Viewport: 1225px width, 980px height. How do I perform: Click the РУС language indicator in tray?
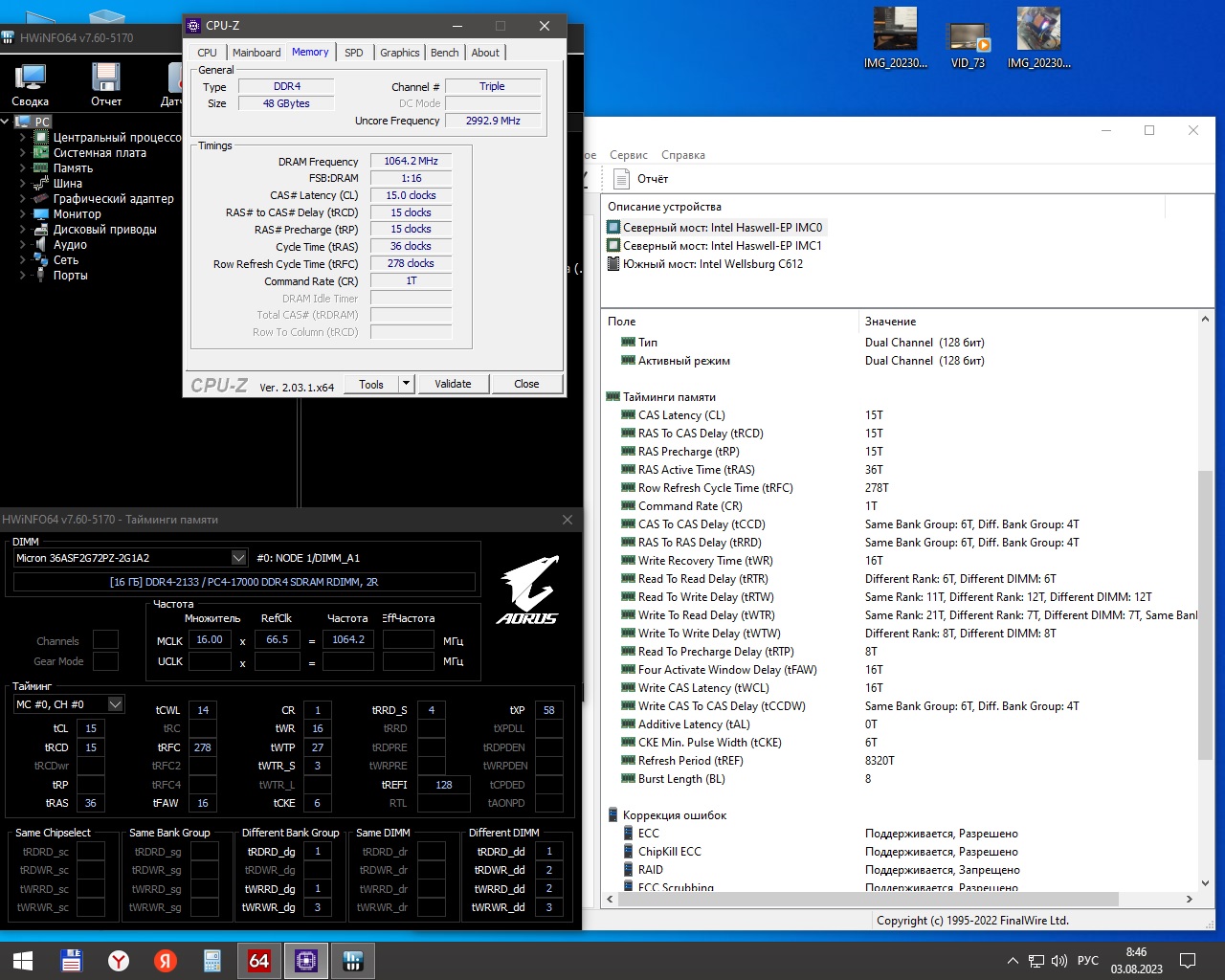[1088, 961]
